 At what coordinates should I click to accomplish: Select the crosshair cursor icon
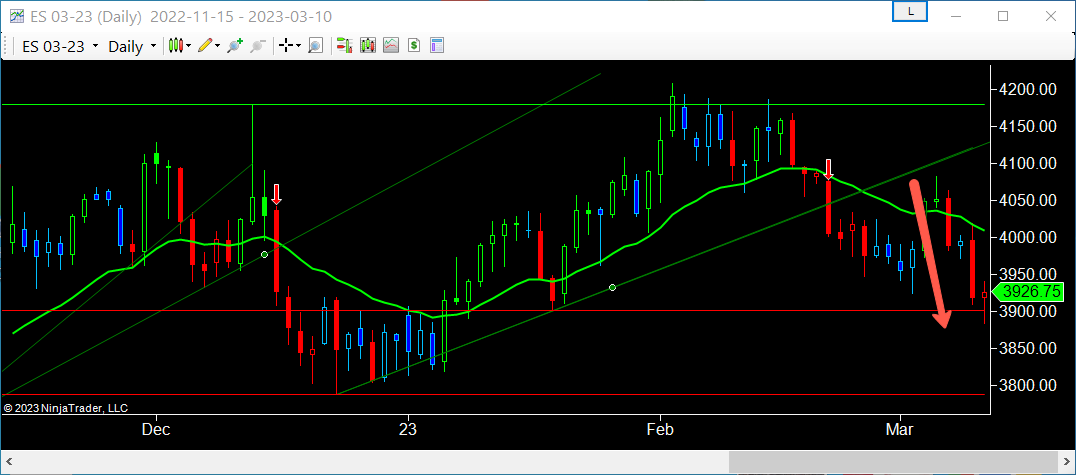point(285,46)
